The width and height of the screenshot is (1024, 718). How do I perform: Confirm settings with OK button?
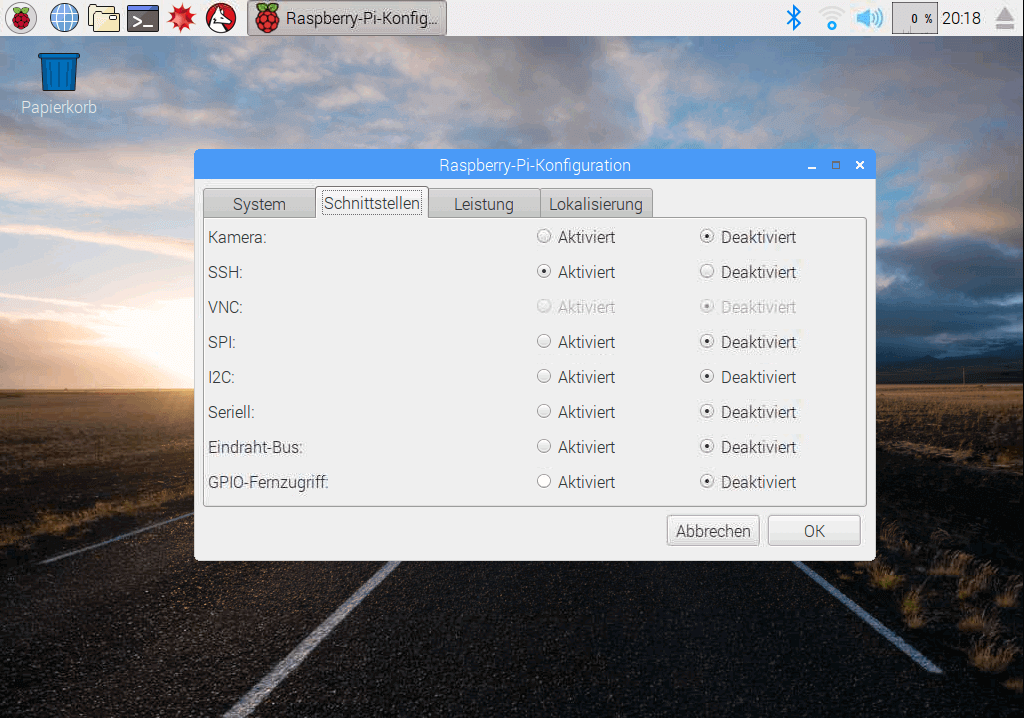pyautogui.click(x=814, y=531)
